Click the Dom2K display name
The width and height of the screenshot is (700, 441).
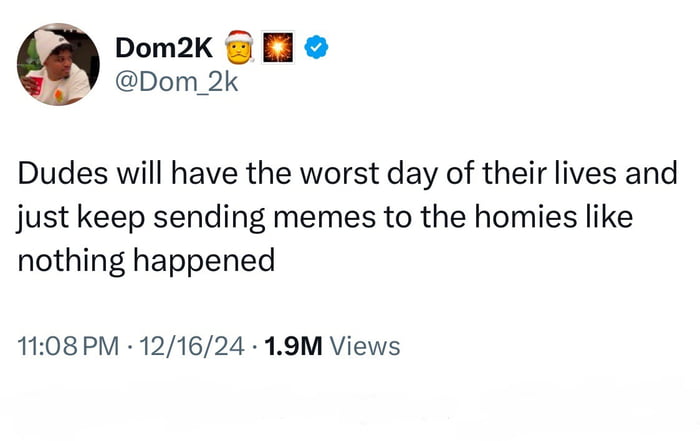point(164,46)
